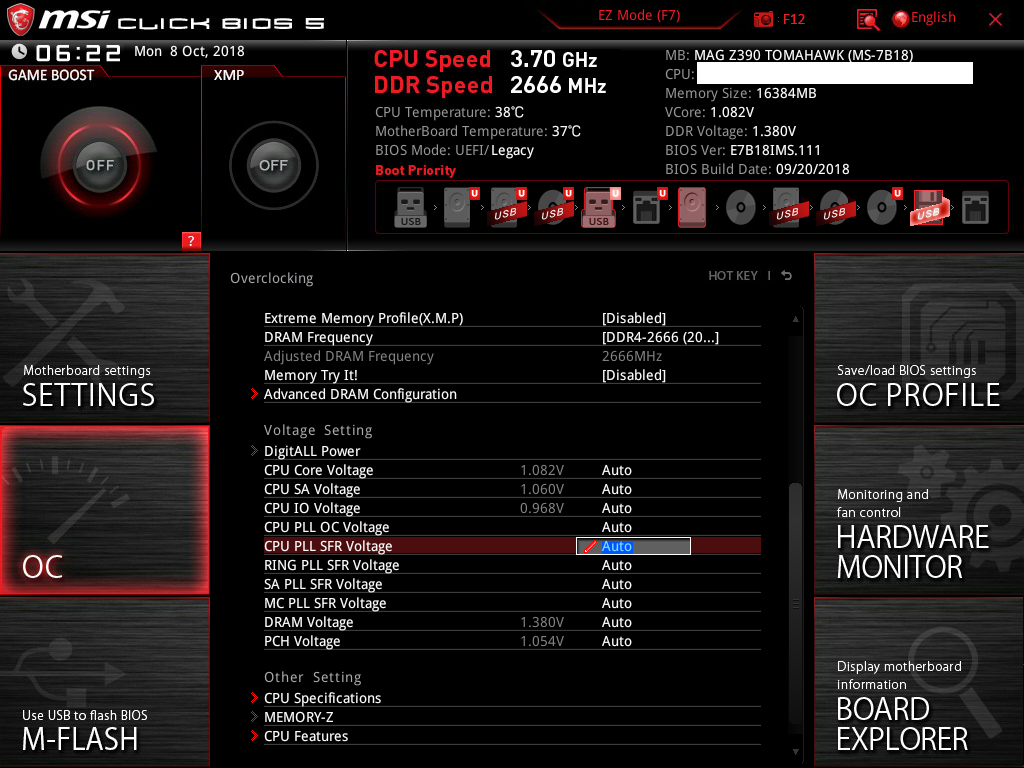
Task: Click the Boot Priority heading
Action: point(415,170)
